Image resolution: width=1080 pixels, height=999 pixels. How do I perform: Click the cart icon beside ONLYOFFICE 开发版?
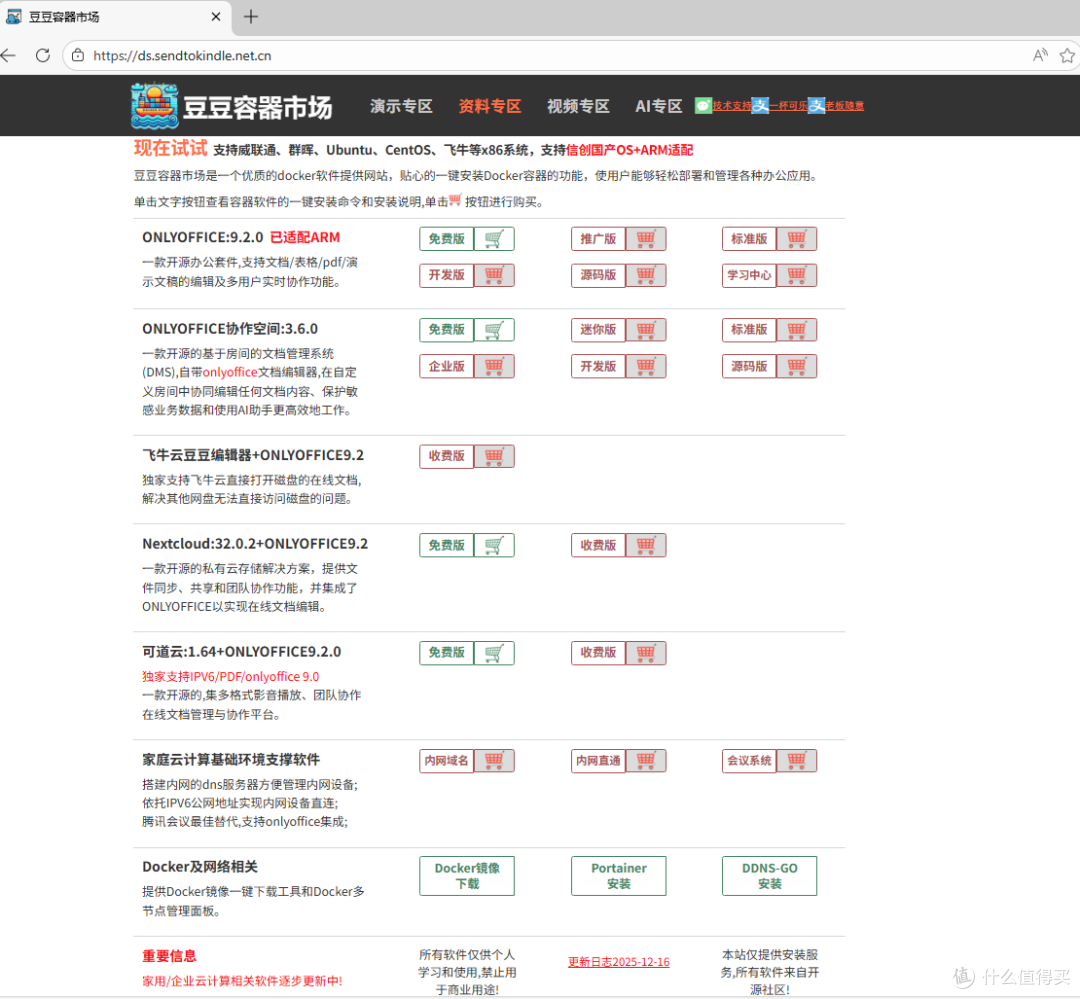pyautogui.click(x=494, y=276)
